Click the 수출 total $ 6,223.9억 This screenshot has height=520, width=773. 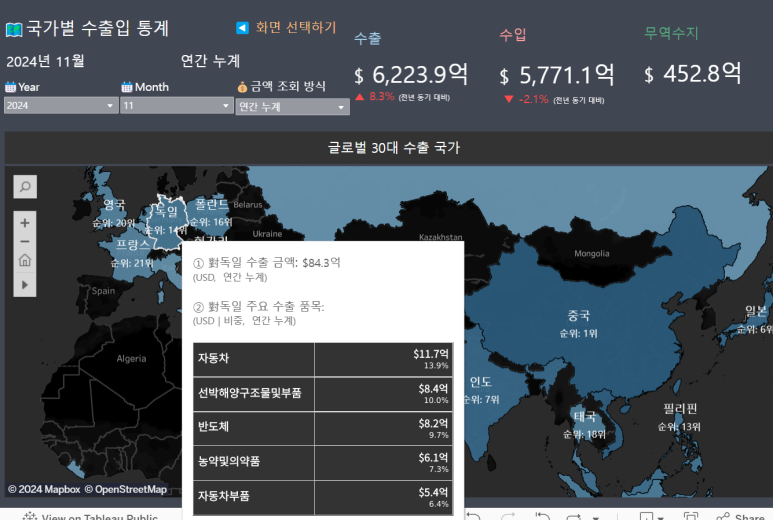411,75
